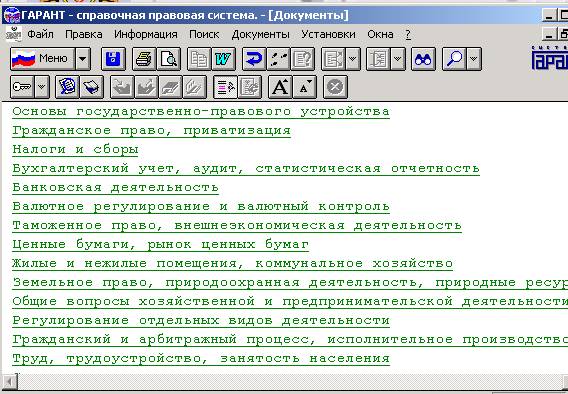Click the tray with incoming arrow icon
568x394 pixels.
click(x=122, y=87)
